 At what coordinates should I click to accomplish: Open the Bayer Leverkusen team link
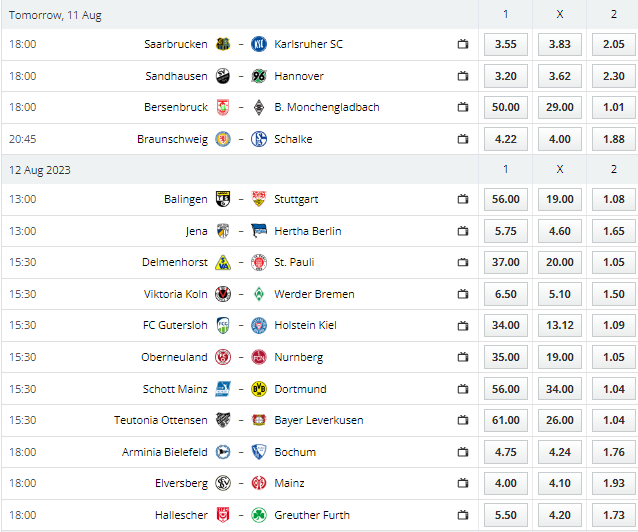click(x=319, y=420)
